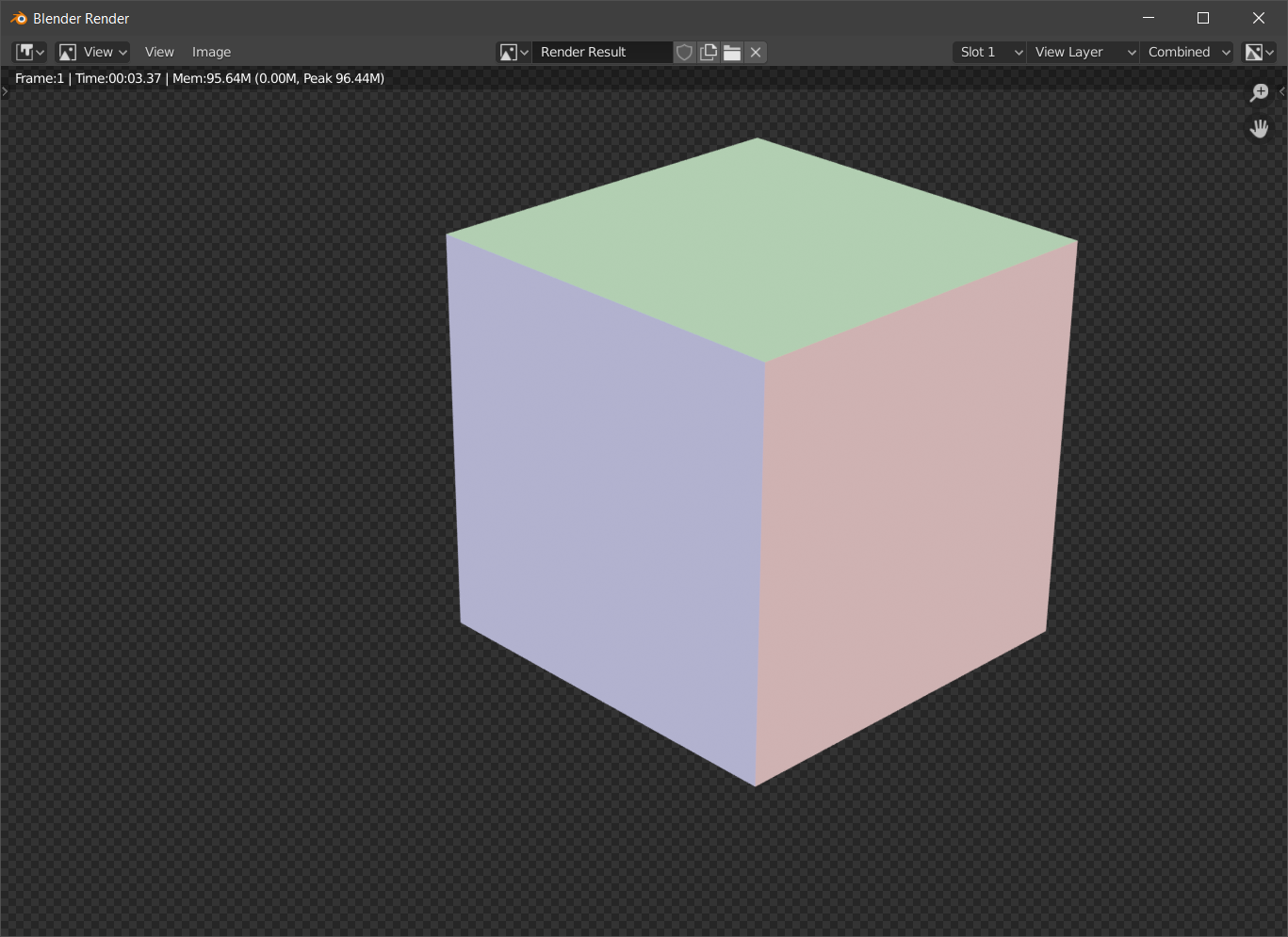Open the browse image data-block selector
Viewport: 1288px width, 937px height.
point(513,52)
